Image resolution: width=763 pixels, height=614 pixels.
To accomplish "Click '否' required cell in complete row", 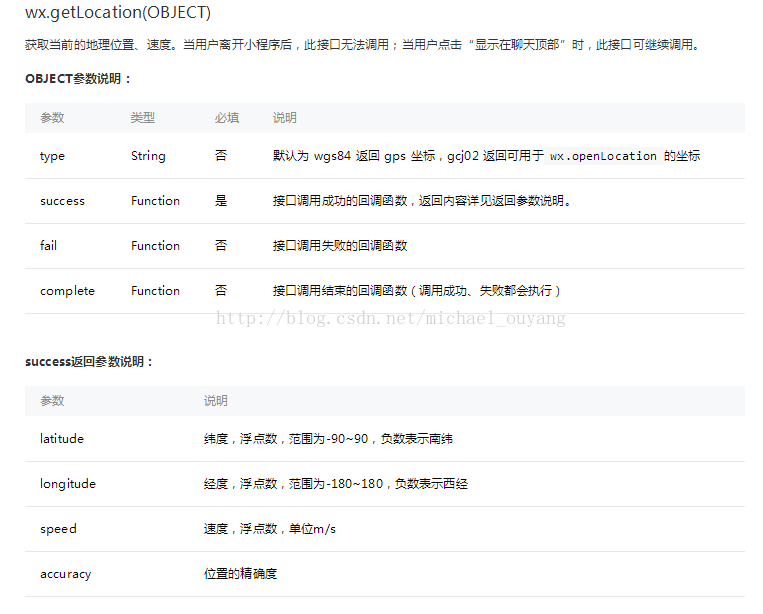I will 221,290.
